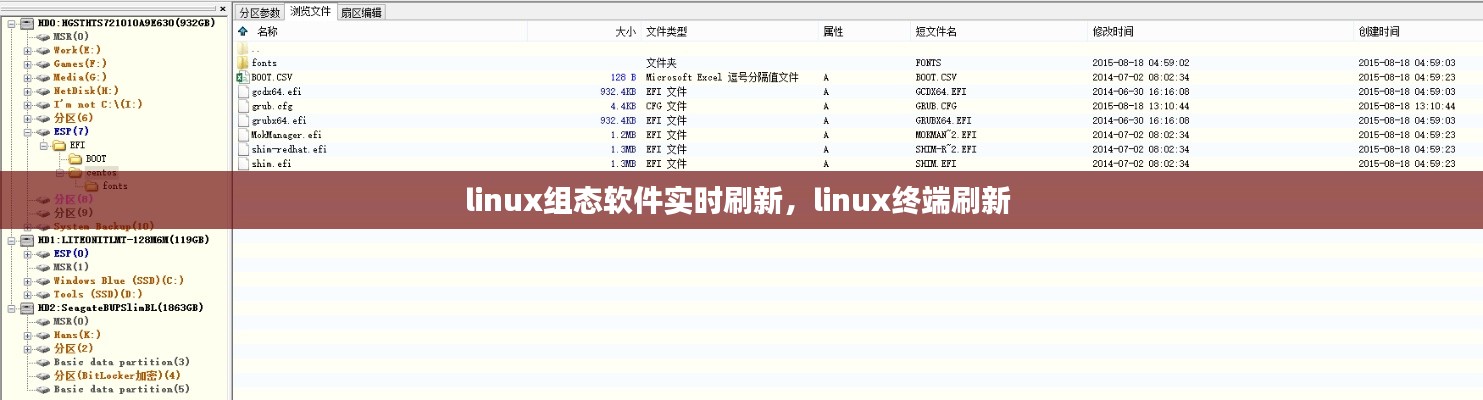The height and width of the screenshot is (400, 1483).
Task: Expand the Hans(K:) partition node
Action: click(x=27, y=335)
